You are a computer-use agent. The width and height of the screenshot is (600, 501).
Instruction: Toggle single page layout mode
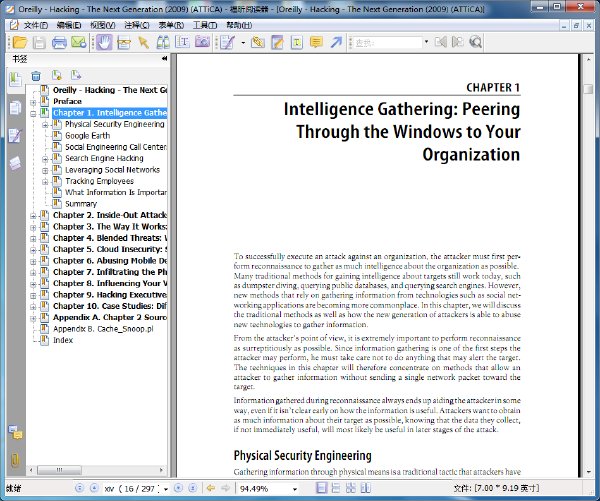coord(321,488)
